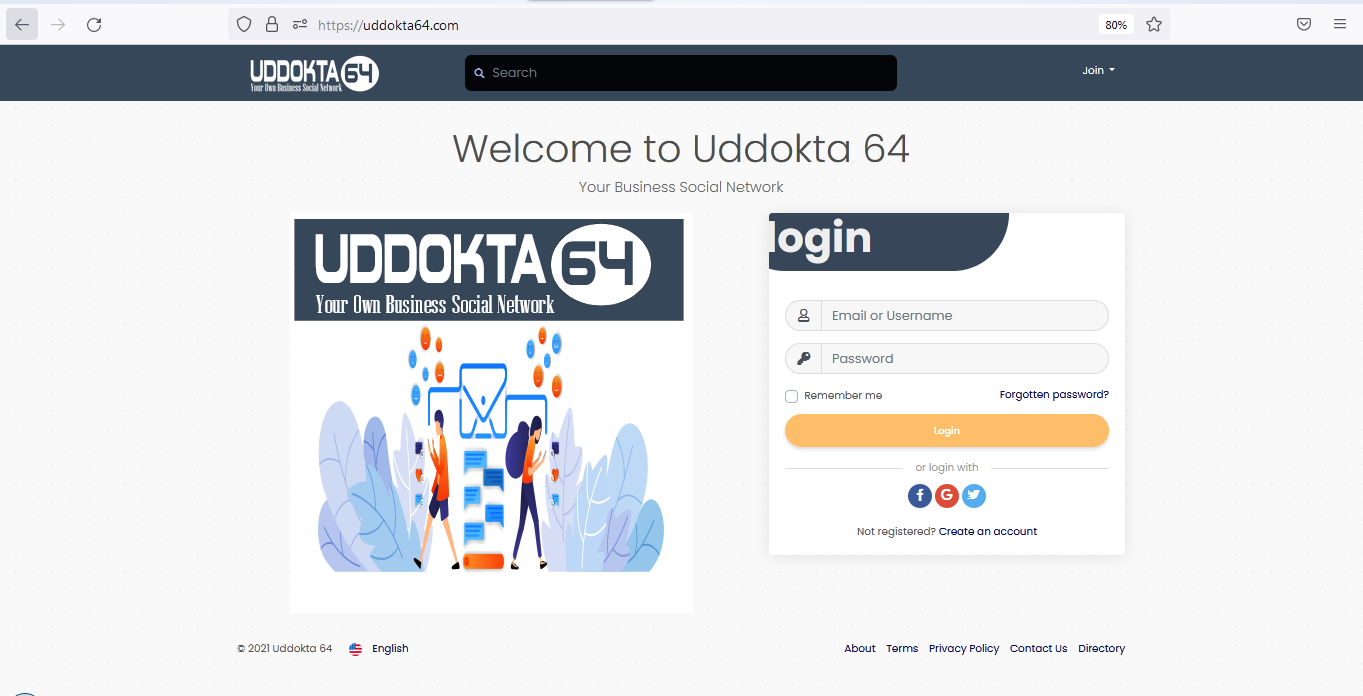Open the Pocket save icon
The width and height of the screenshot is (1363, 696).
coord(1304,25)
